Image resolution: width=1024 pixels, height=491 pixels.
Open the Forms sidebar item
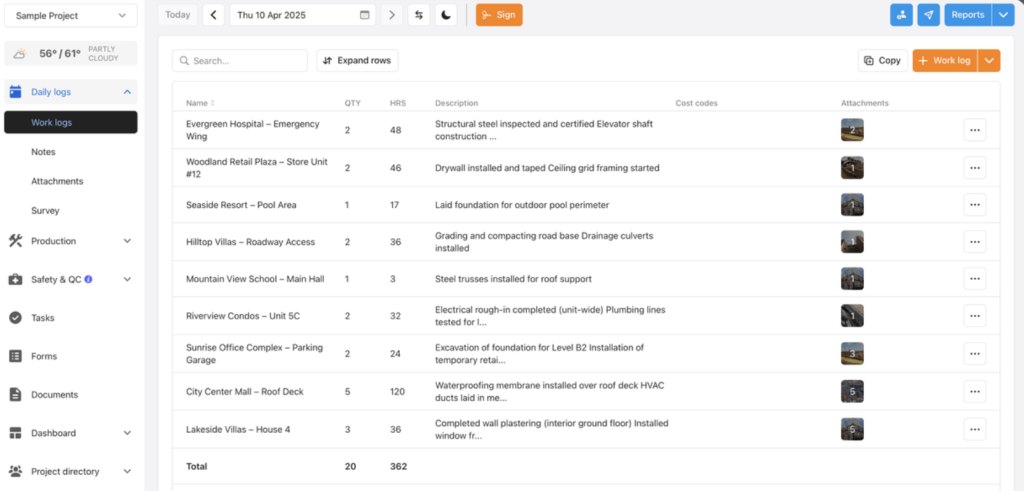point(43,356)
